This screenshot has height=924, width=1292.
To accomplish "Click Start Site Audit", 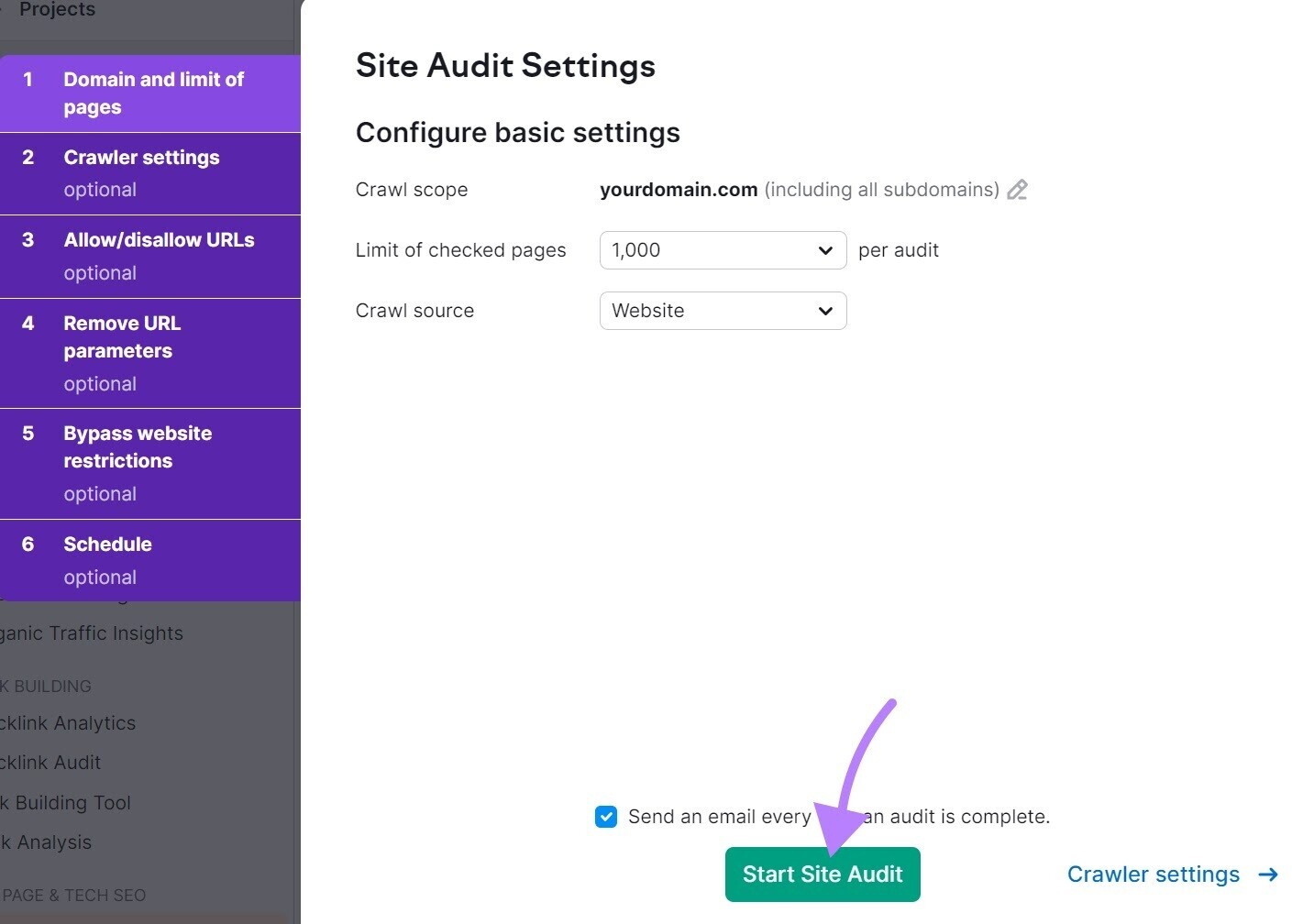I will tap(822, 874).
